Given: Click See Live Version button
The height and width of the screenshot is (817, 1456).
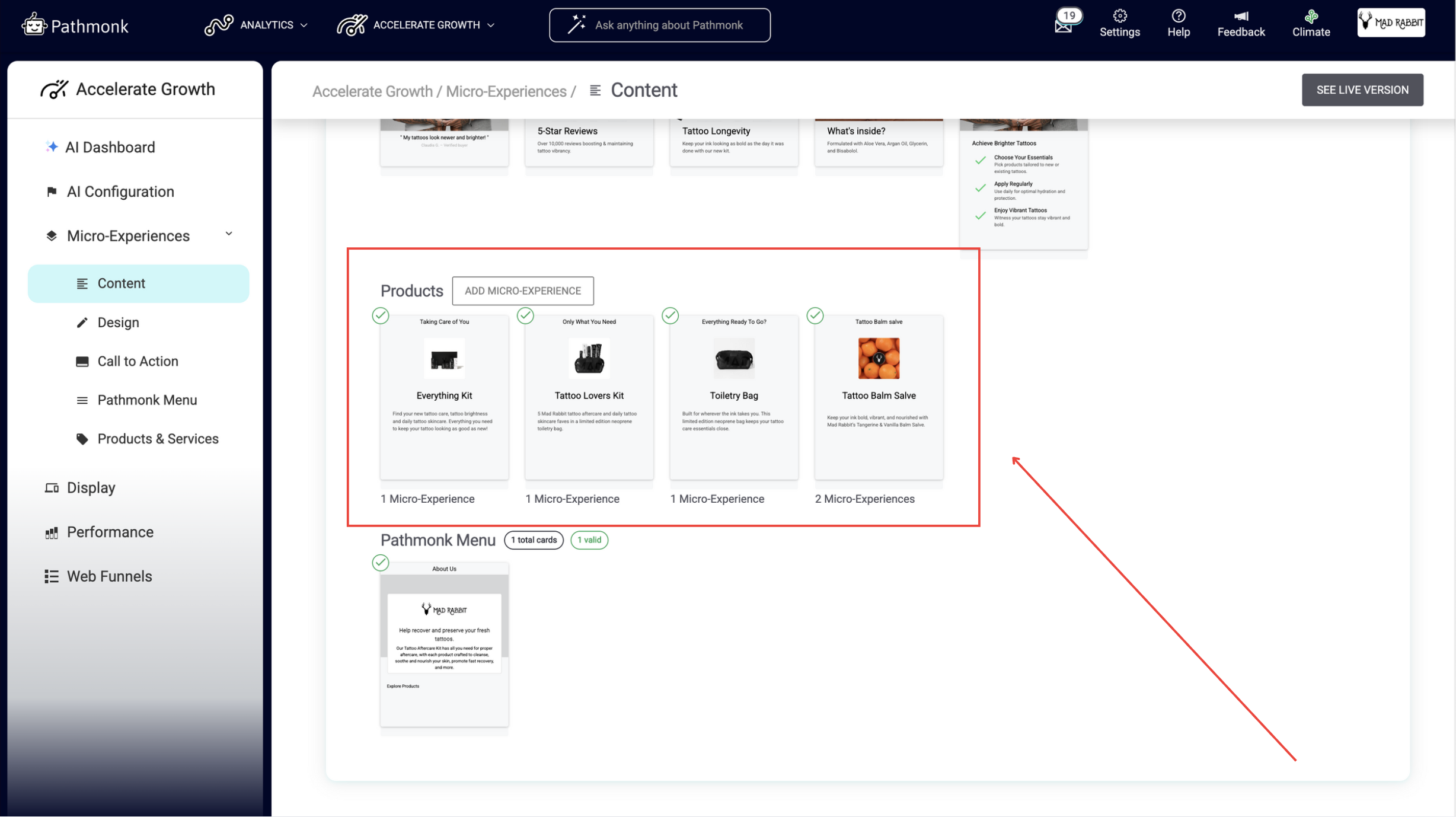Looking at the screenshot, I should [x=1362, y=90].
